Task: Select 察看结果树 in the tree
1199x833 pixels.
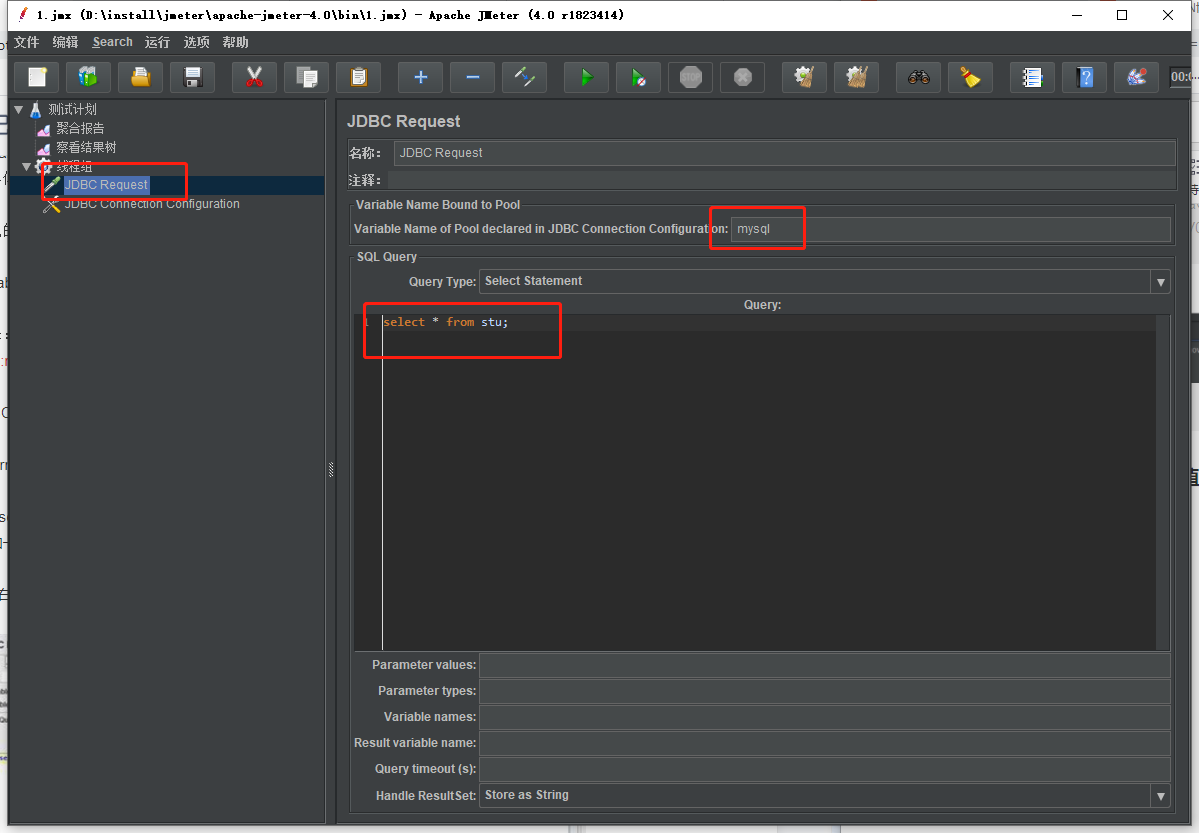Action: 86,148
